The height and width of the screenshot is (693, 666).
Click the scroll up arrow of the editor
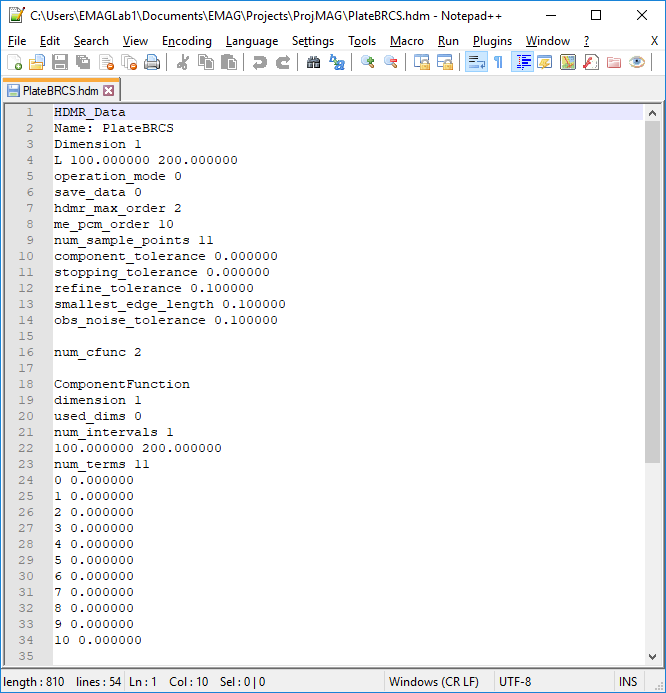coord(652,113)
